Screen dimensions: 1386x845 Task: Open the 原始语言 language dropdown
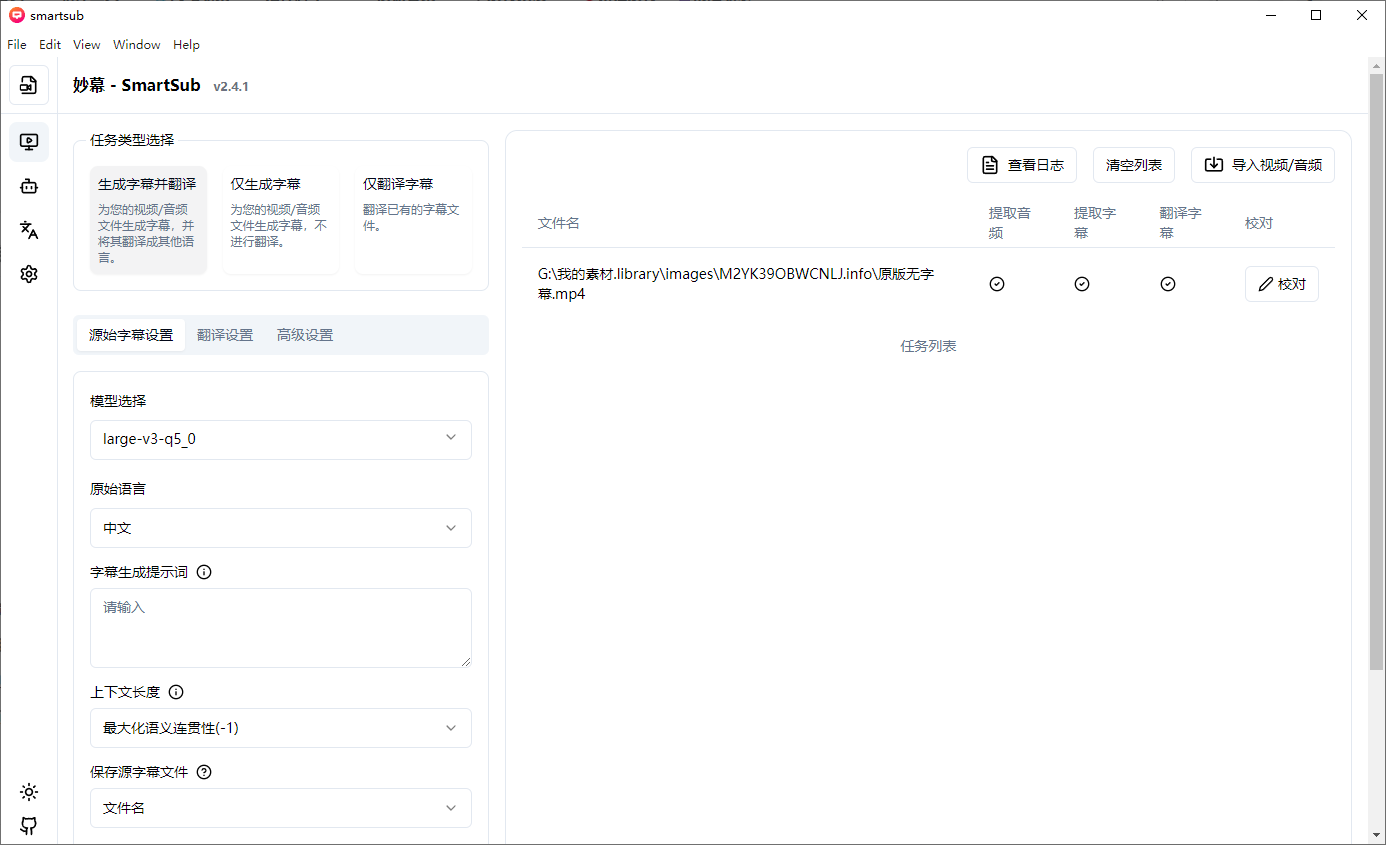(280, 528)
